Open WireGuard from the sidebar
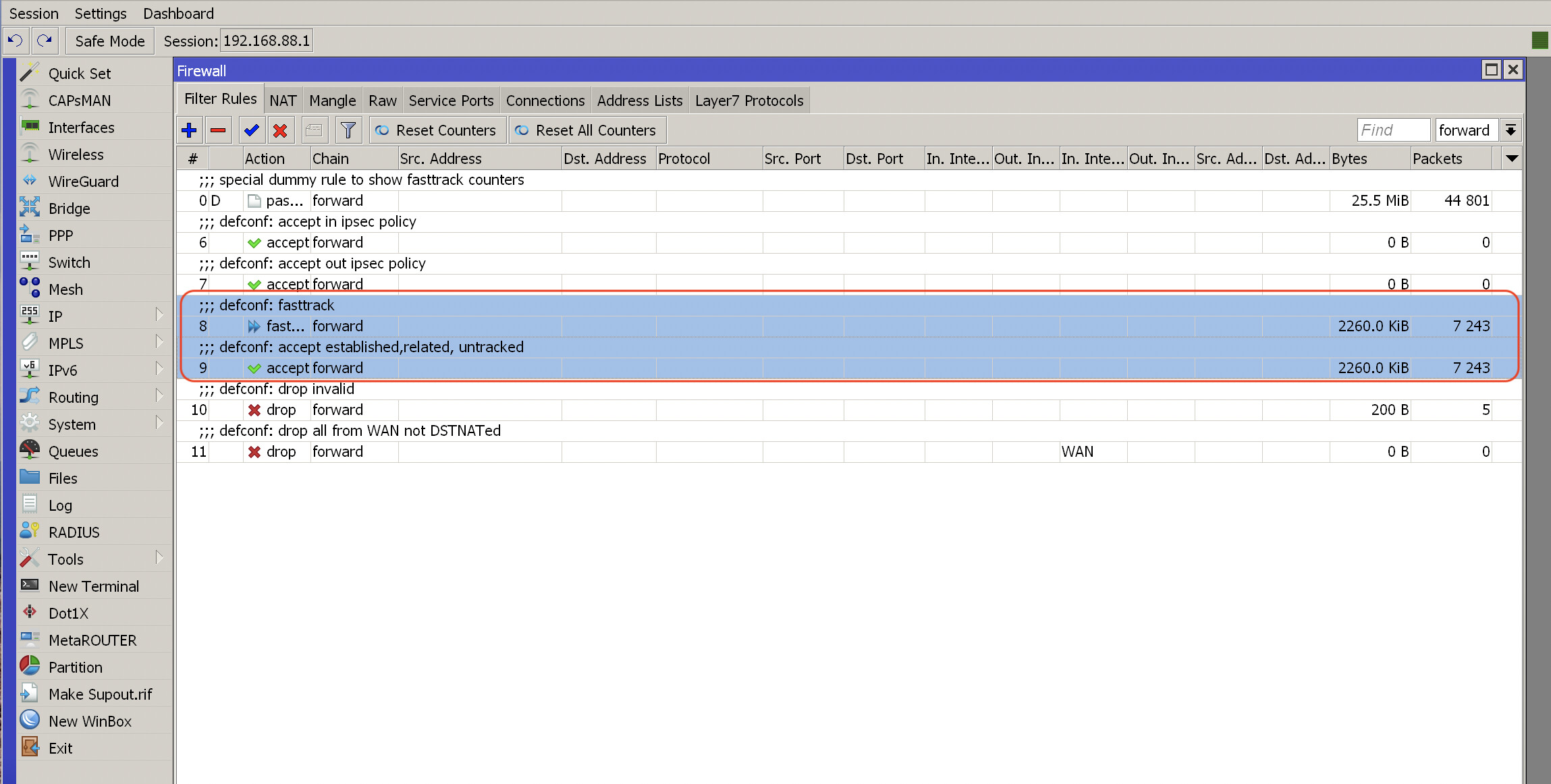The height and width of the screenshot is (784, 1551). 83,181
